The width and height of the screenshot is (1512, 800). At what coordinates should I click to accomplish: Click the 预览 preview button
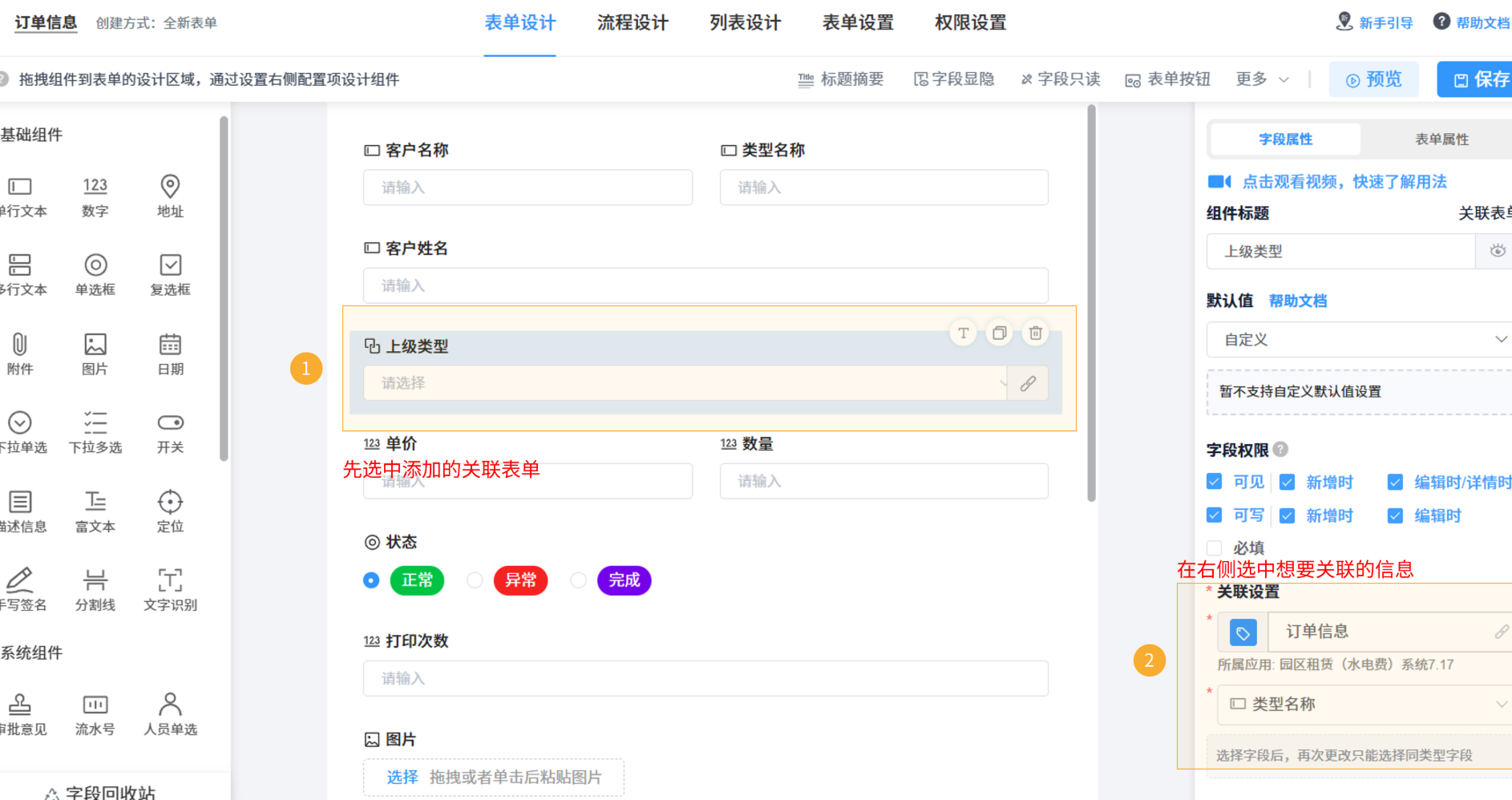(1373, 79)
